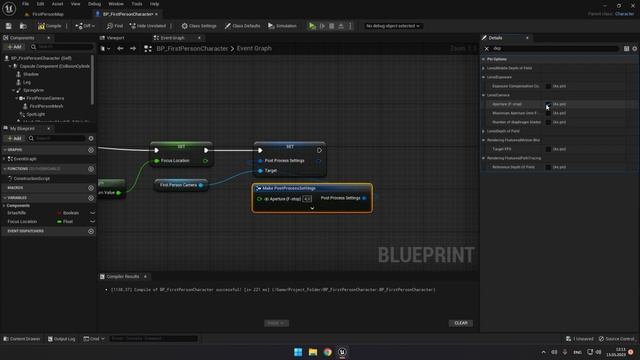640x360 pixels.
Task: Switch to the Viewport tab
Action: (112, 38)
